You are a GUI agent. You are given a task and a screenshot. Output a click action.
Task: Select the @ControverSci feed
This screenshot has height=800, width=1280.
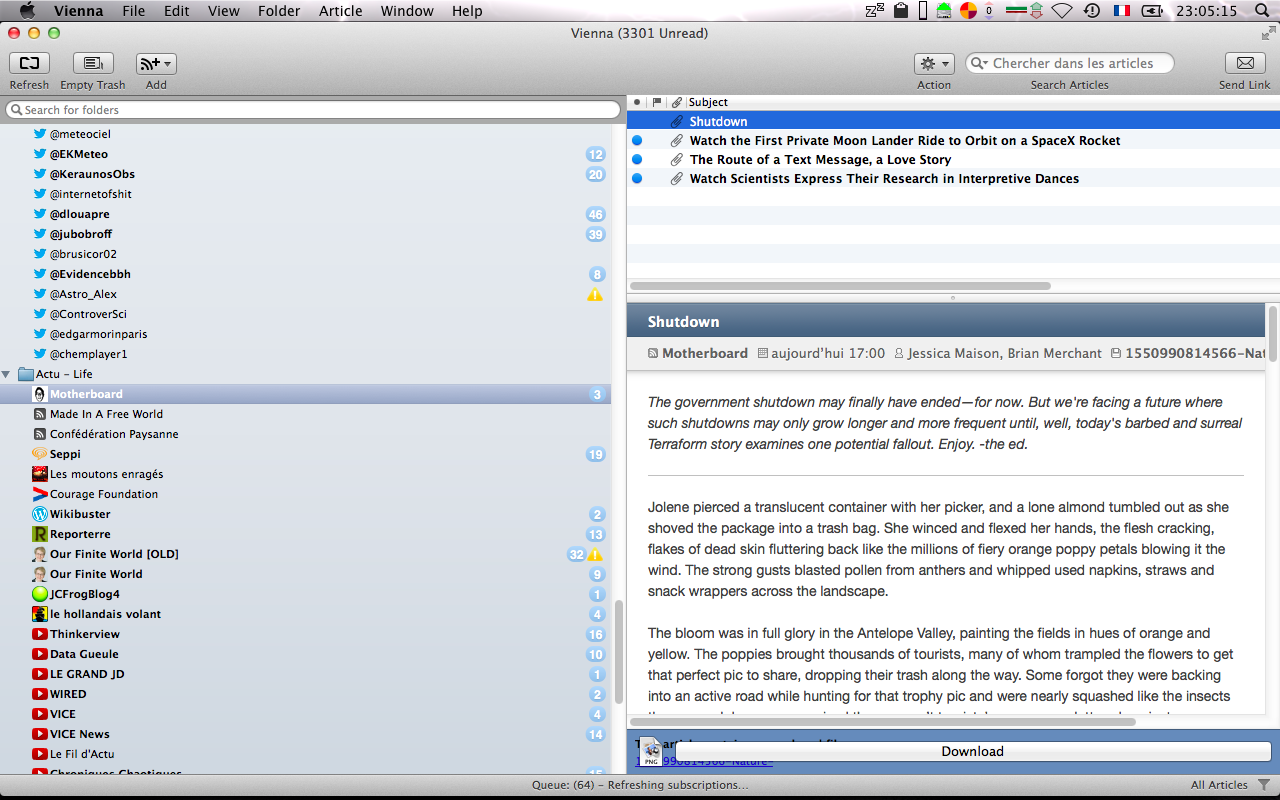[88, 314]
